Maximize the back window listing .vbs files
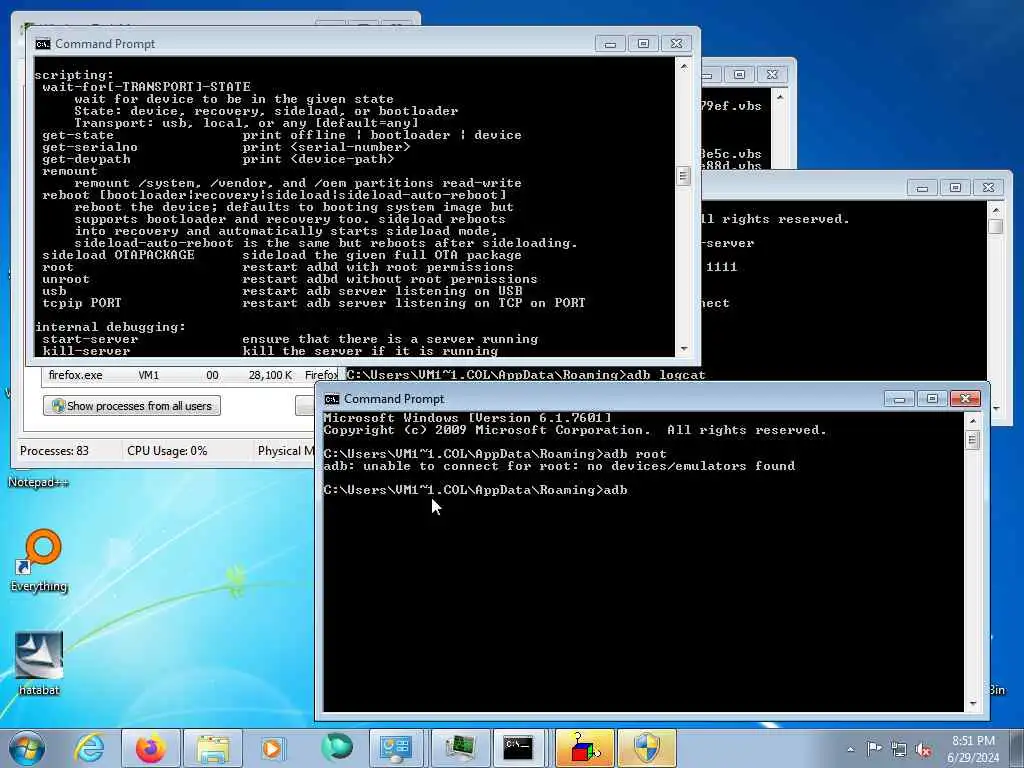Image resolution: width=1024 pixels, height=768 pixels. (739, 74)
